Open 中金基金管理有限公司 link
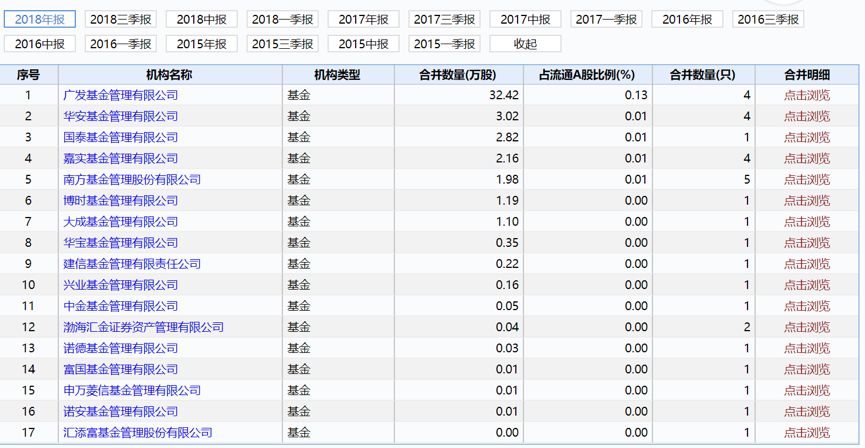Screen dimensions: 865x448 121,306
